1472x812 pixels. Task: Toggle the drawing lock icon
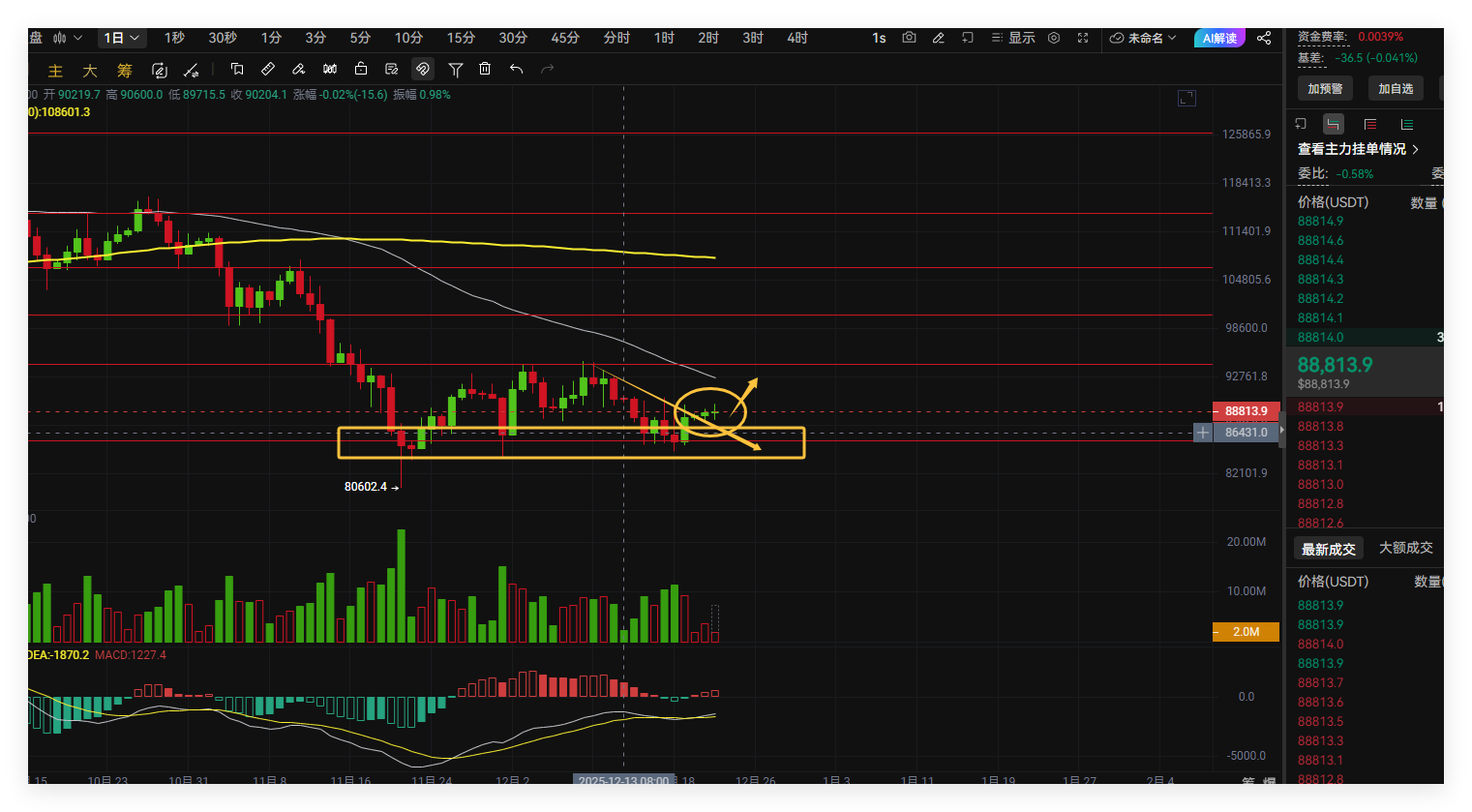coord(361,69)
